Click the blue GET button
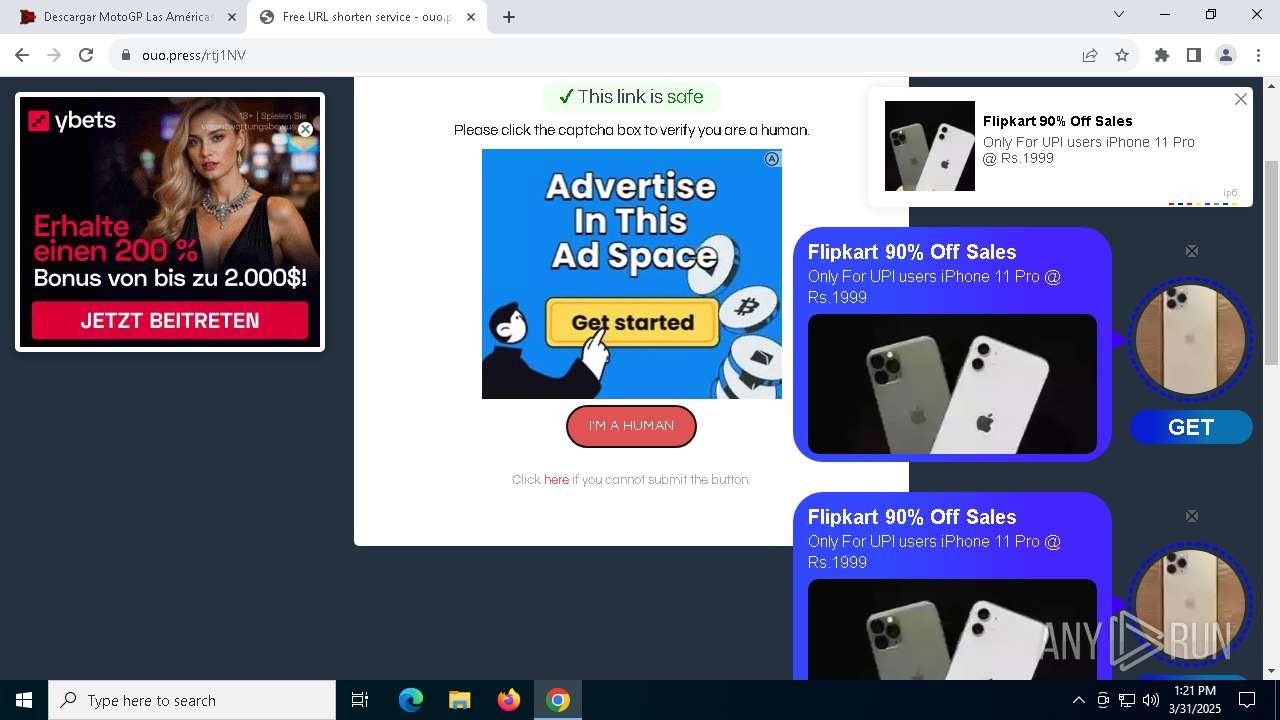The width and height of the screenshot is (1280, 720). coord(1191,427)
